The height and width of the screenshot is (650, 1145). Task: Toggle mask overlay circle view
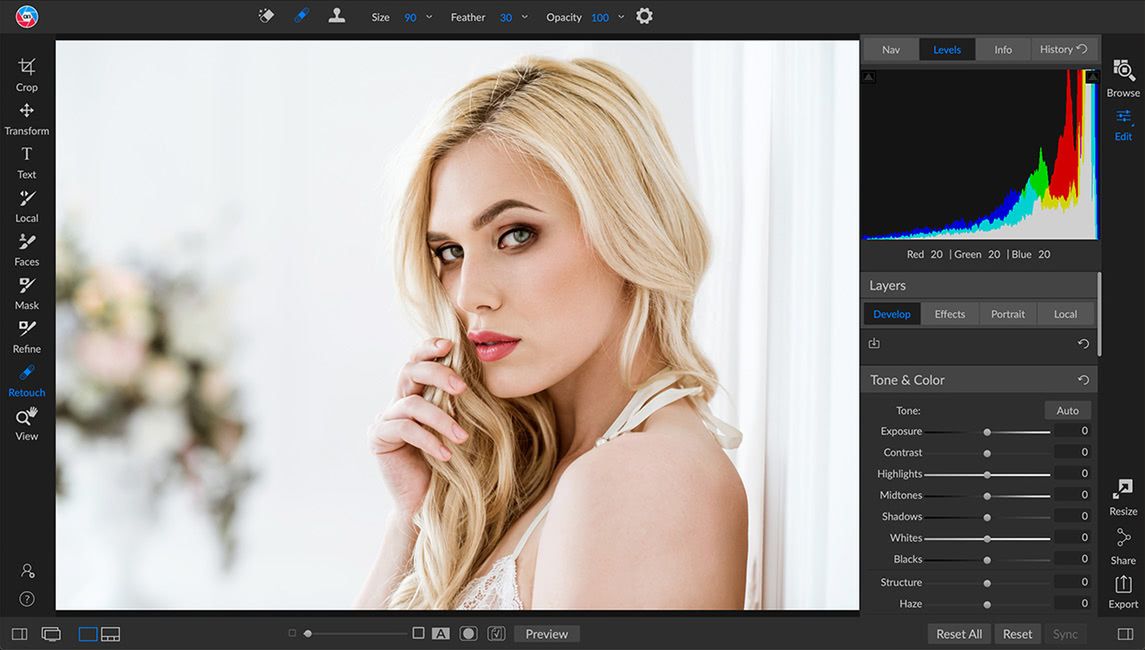click(x=468, y=633)
